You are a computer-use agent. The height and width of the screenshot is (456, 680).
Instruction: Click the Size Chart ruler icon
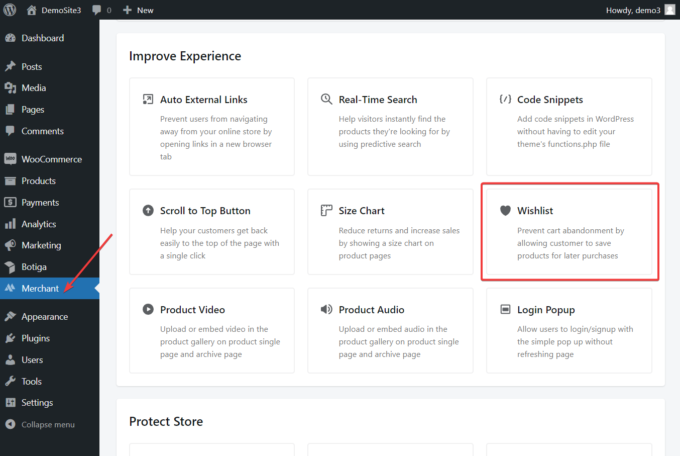326,210
